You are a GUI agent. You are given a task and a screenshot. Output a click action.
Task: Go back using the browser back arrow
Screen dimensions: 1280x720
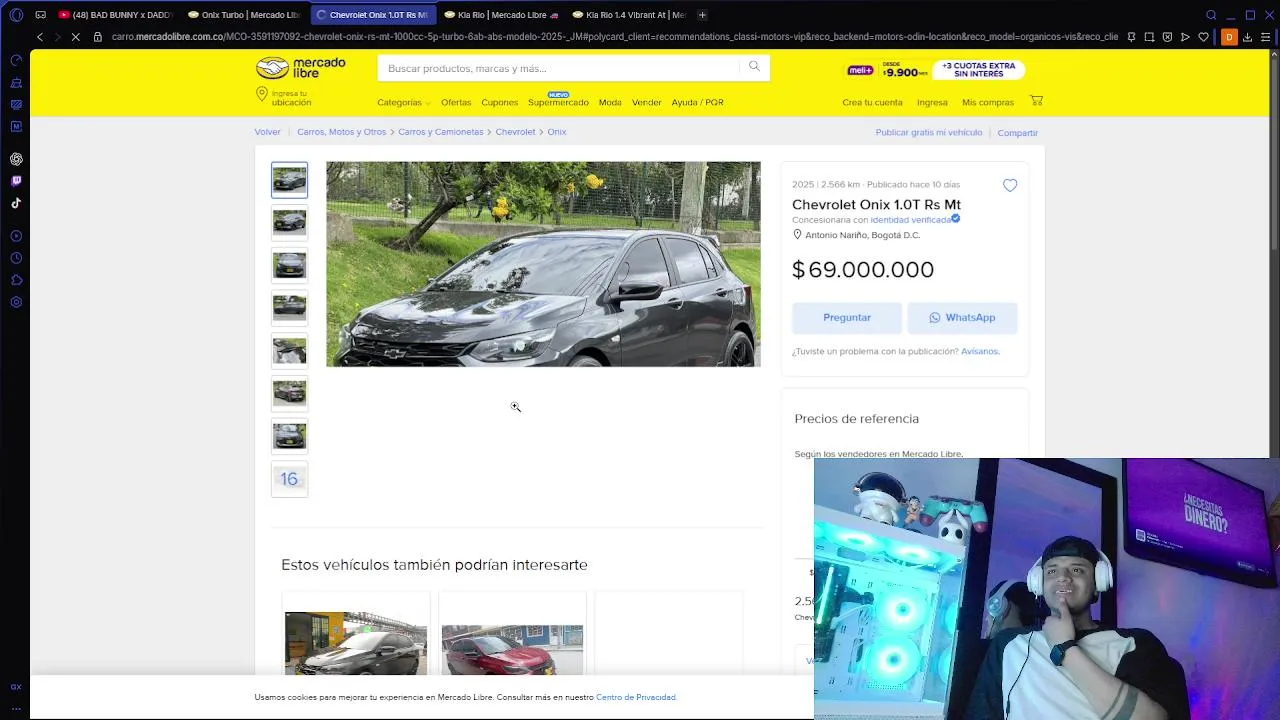(40, 37)
